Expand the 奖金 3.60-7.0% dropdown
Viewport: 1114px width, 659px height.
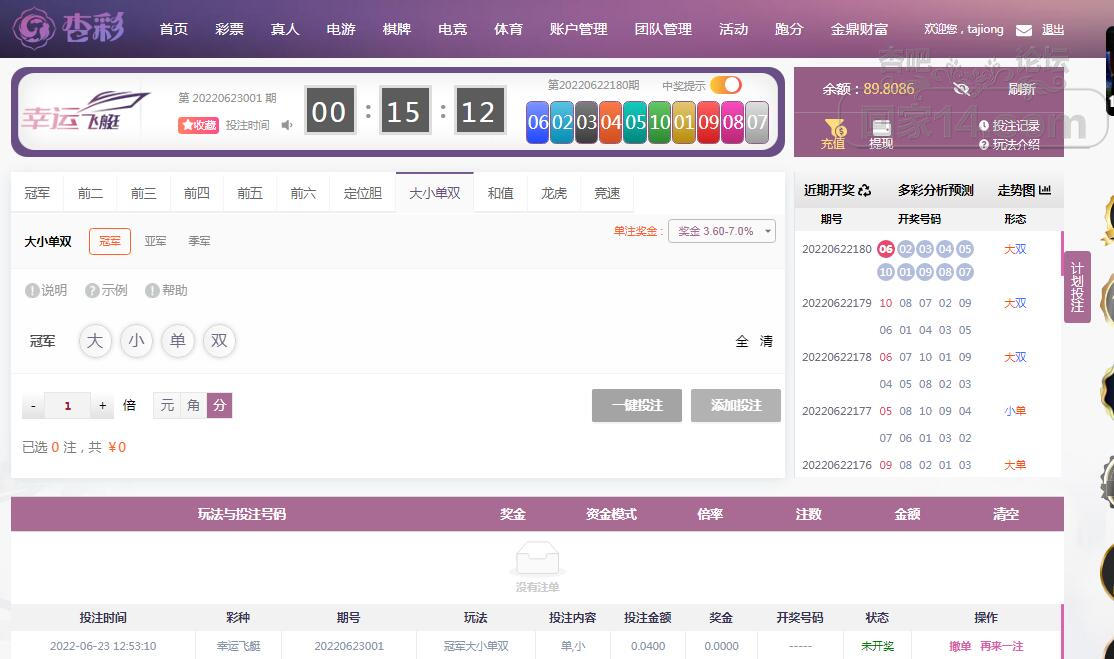722,231
